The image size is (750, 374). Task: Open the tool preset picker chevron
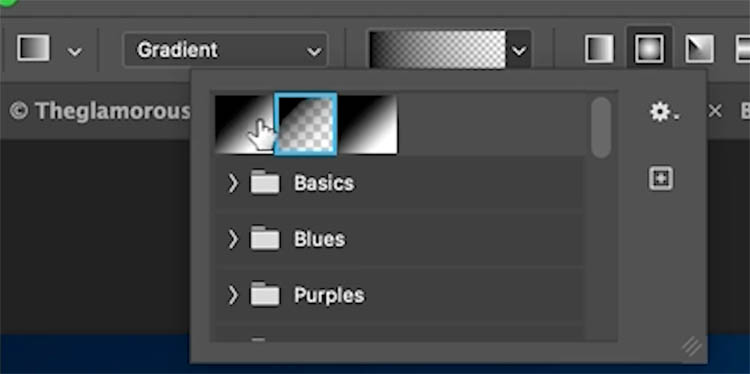74,51
